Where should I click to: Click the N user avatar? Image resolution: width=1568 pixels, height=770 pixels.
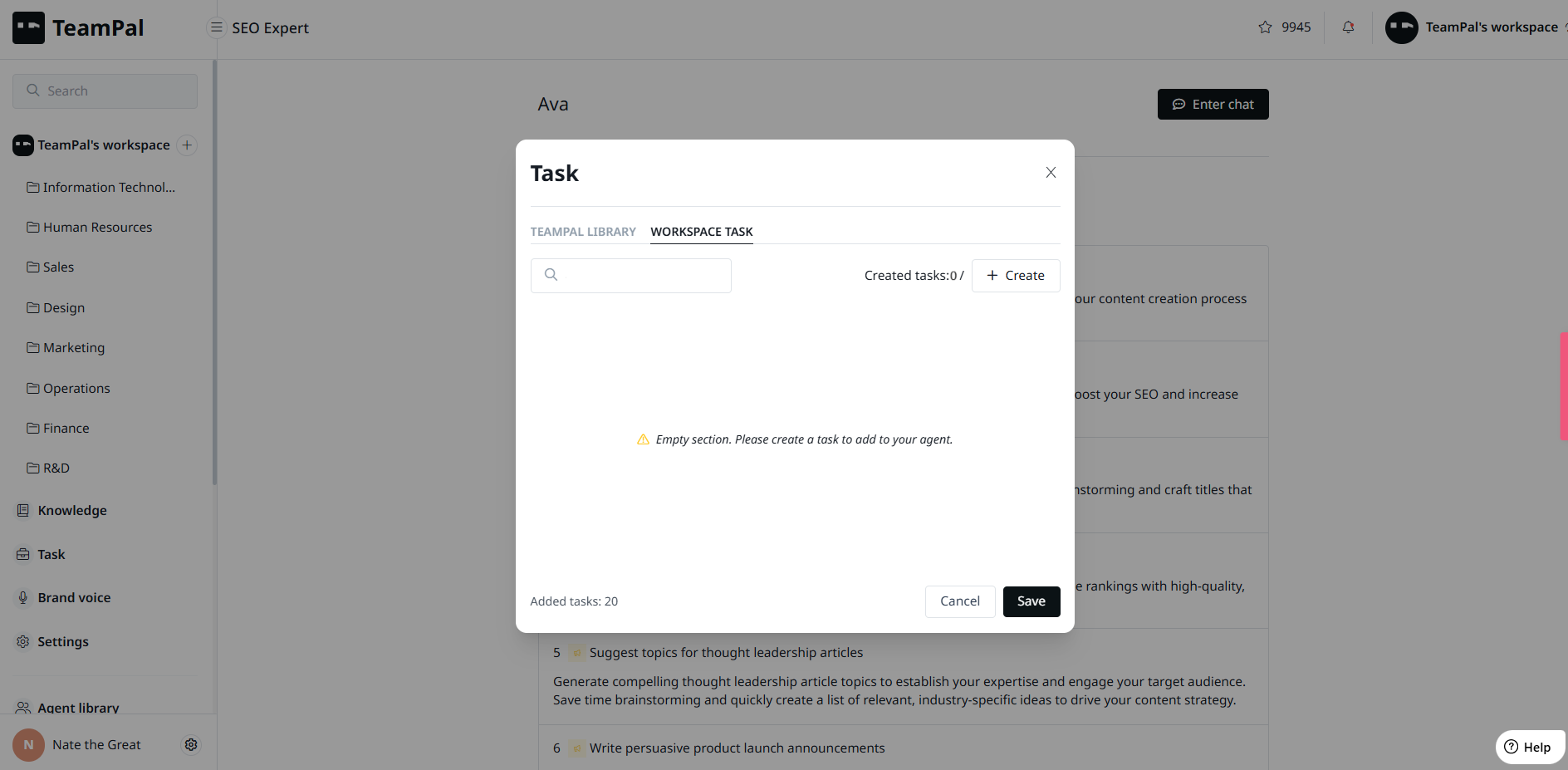tap(28, 745)
